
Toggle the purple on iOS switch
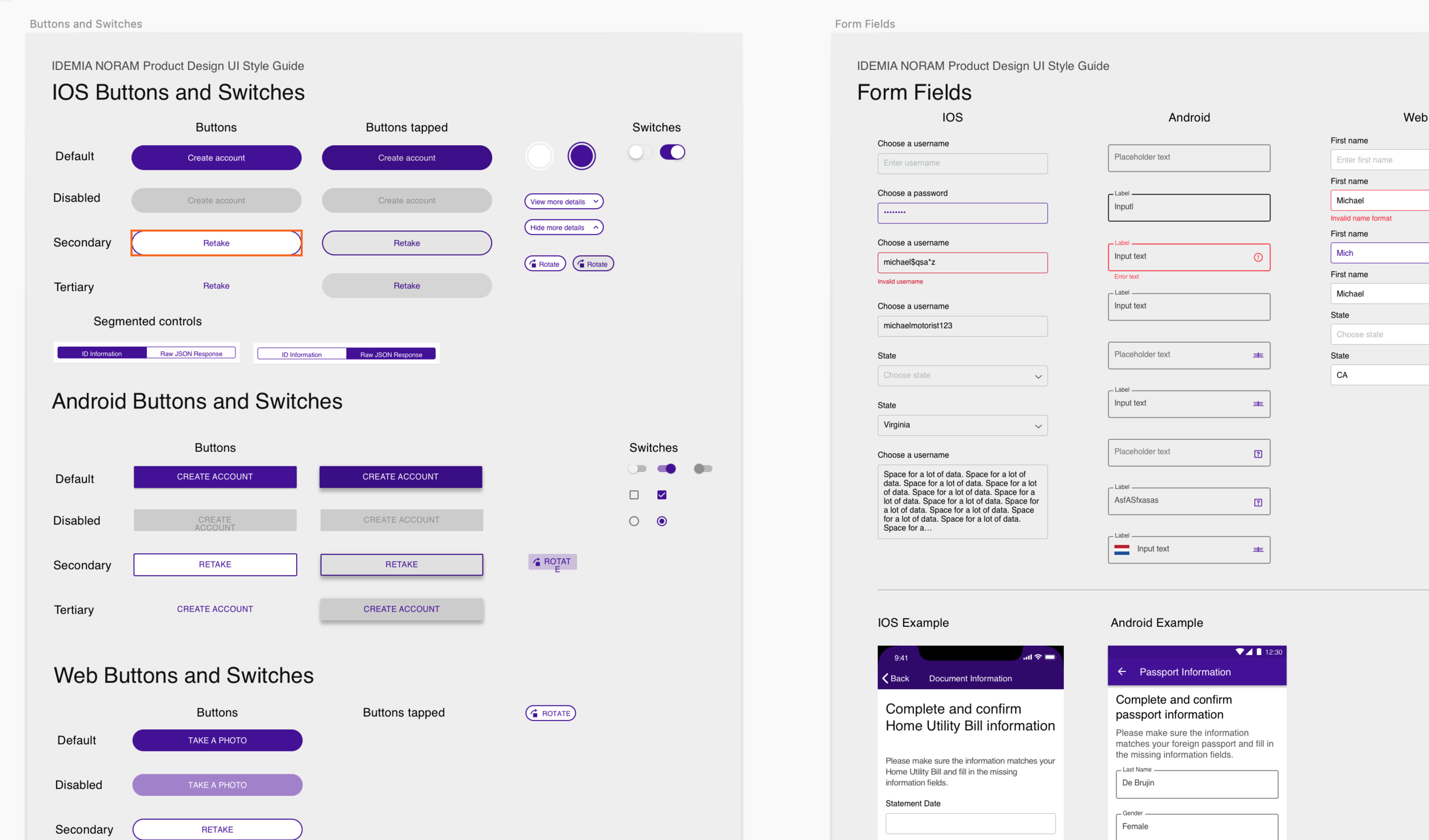[x=672, y=152]
